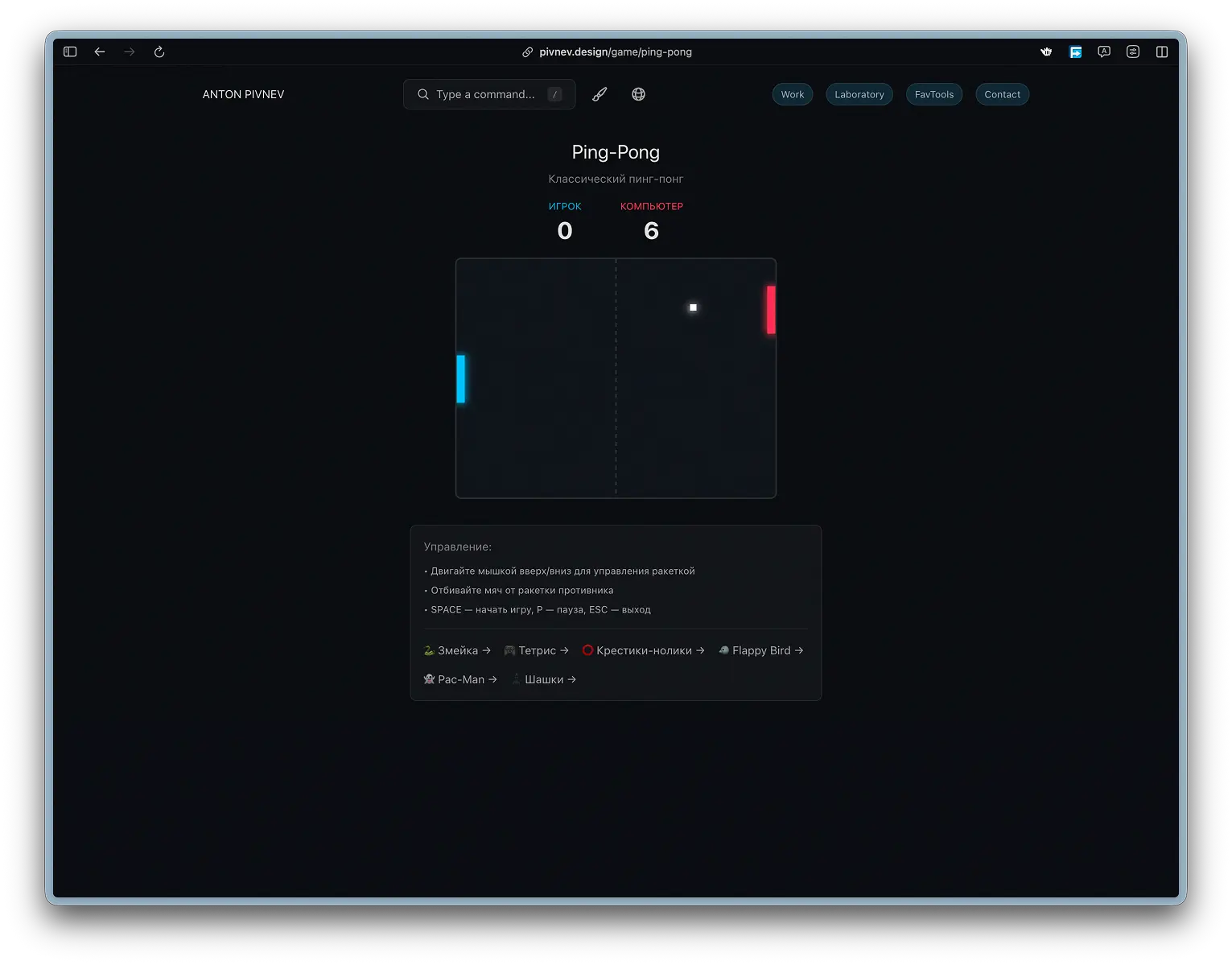Open the Змейка game link
Image resolution: width=1232 pixels, height=965 pixels.
pos(457,650)
